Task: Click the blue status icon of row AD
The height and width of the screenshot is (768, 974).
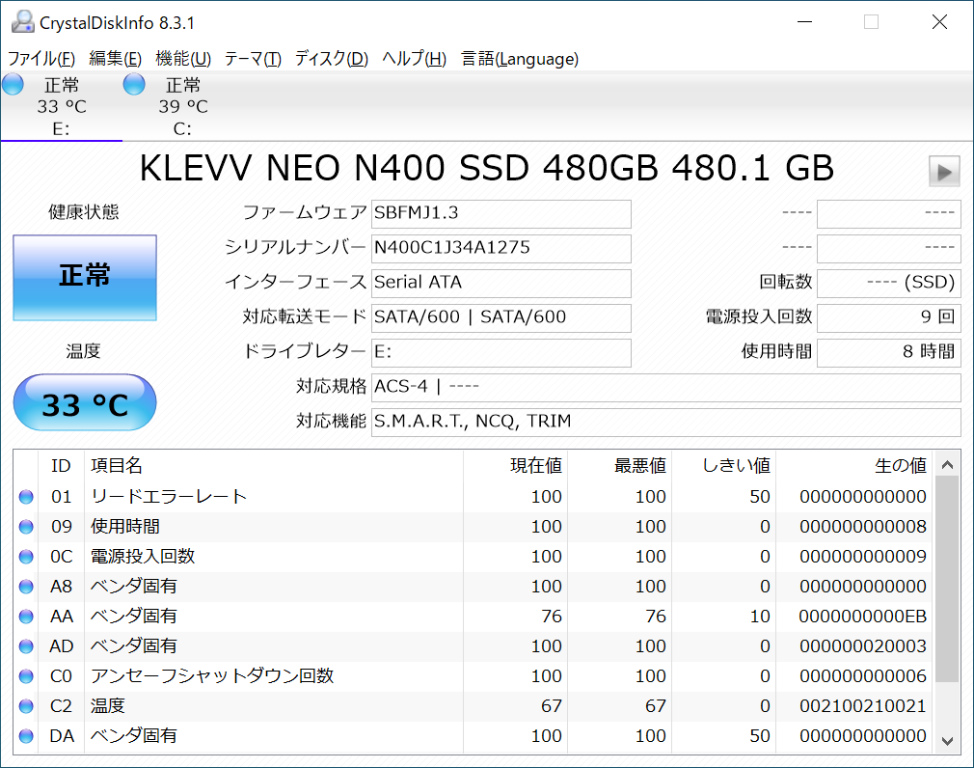Action: coord(26,646)
